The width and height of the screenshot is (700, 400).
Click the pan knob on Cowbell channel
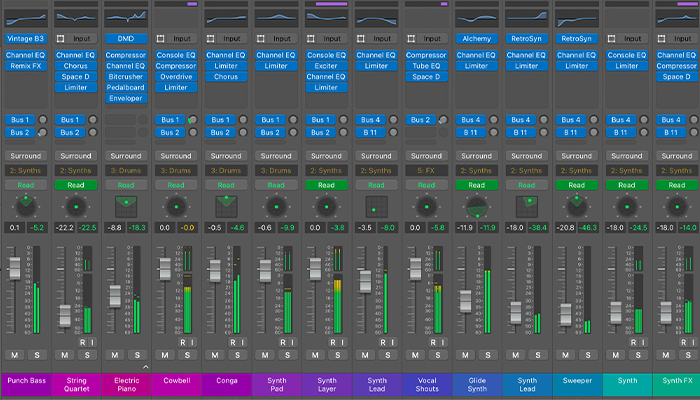click(x=176, y=207)
